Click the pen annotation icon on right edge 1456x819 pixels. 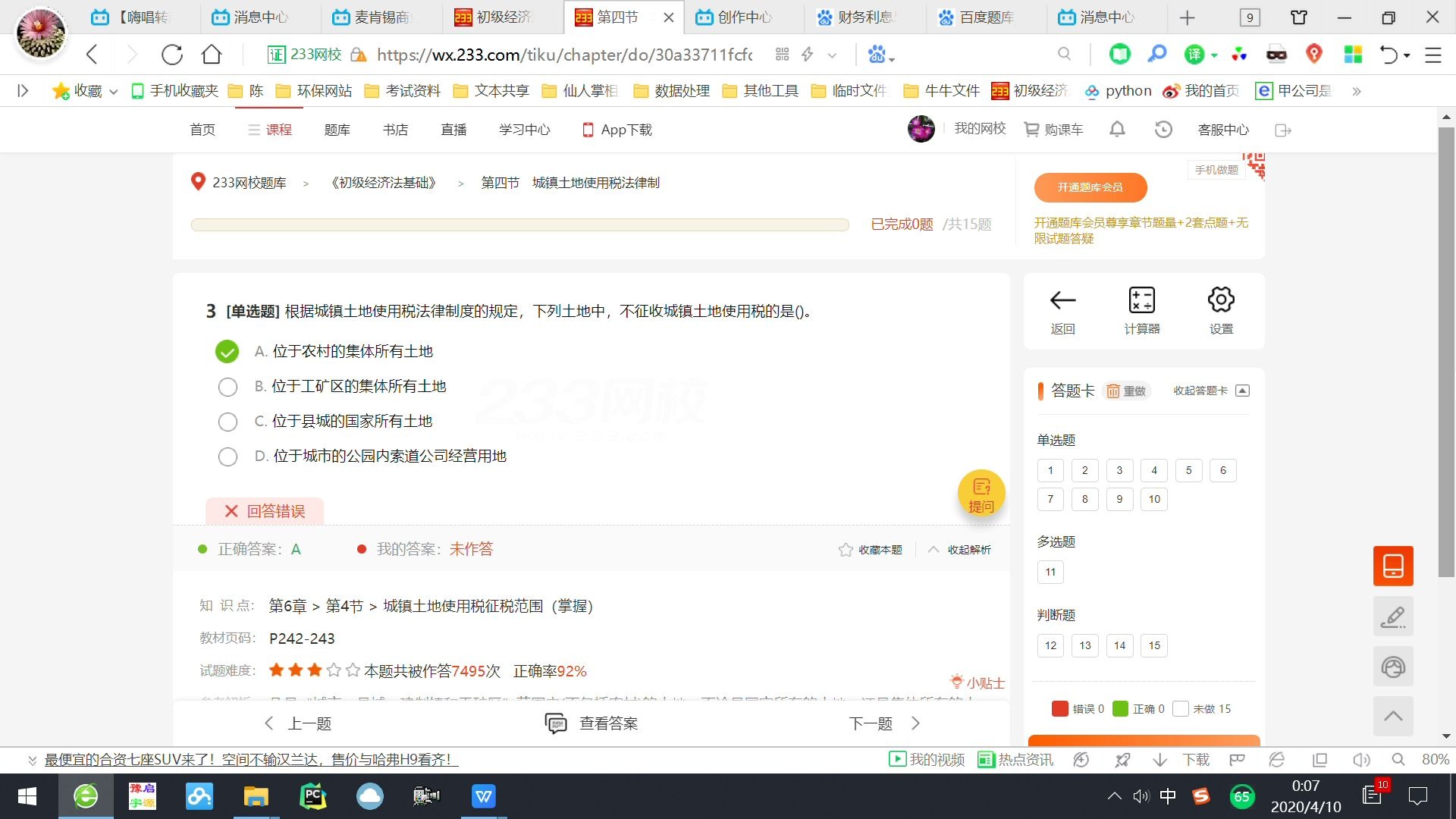(1393, 616)
